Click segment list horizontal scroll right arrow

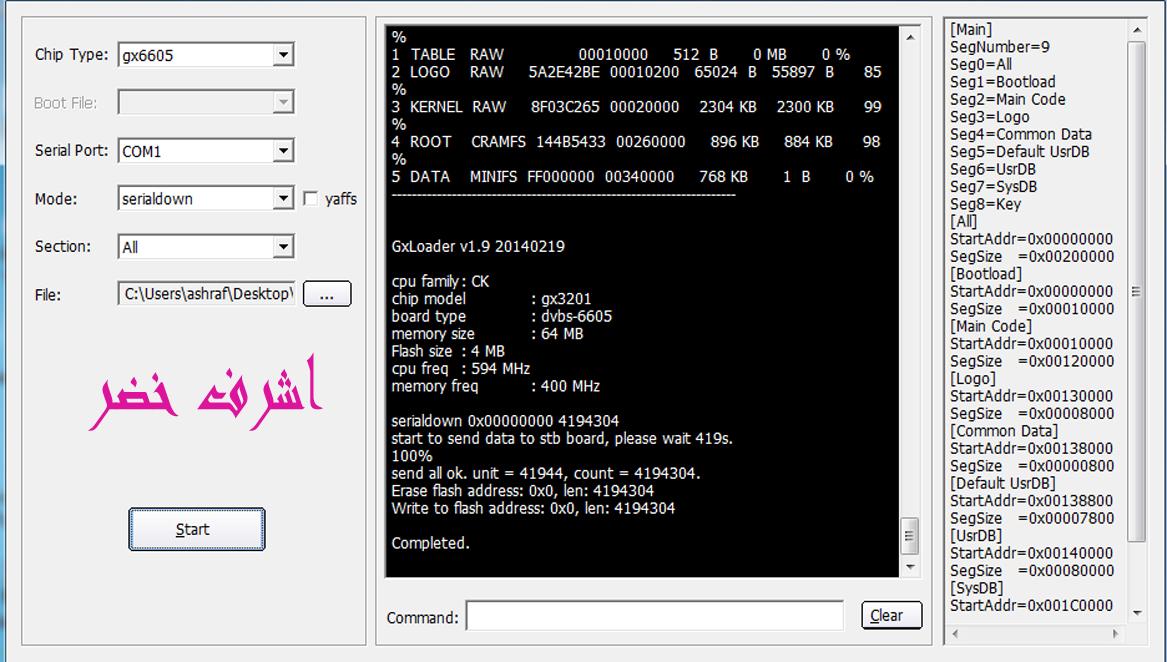point(1115,634)
